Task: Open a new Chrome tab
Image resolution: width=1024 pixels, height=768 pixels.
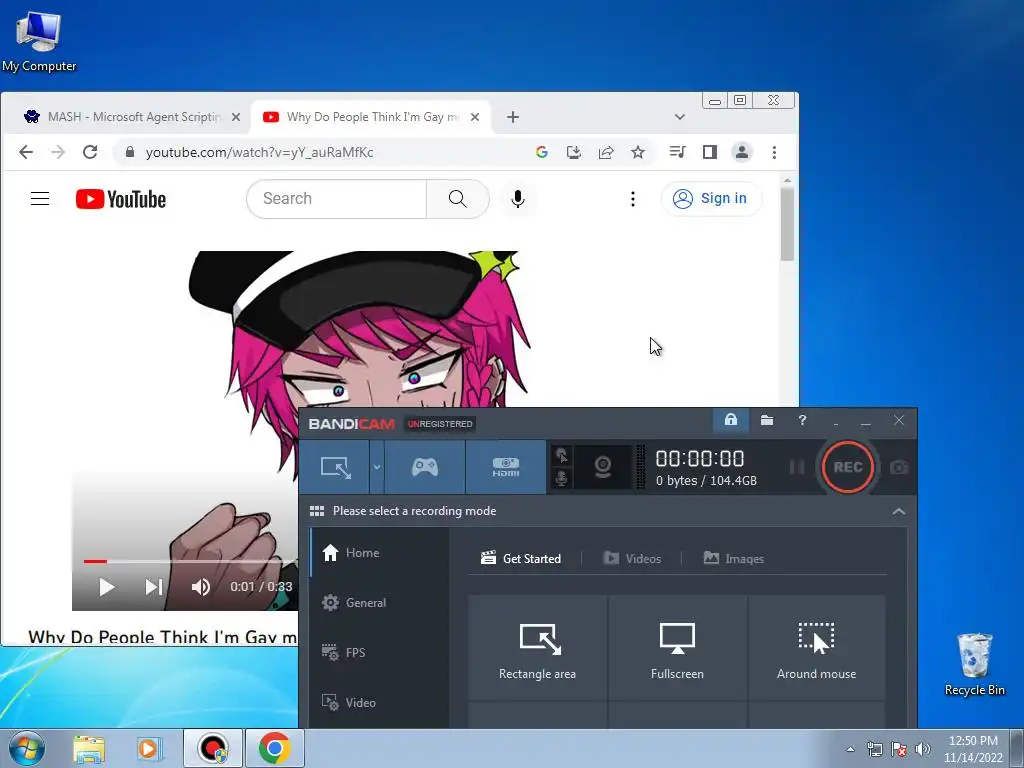Action: click(513, 117)
